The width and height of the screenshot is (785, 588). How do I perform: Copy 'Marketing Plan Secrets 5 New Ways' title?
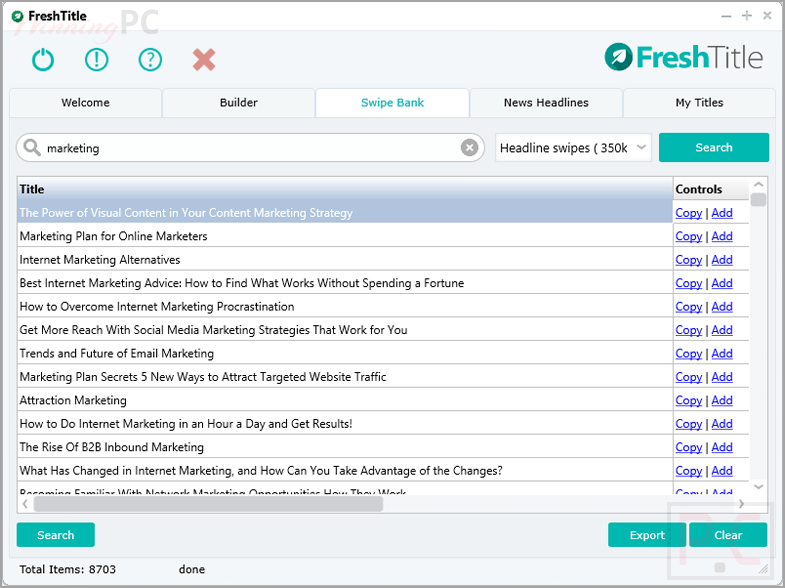688,377
